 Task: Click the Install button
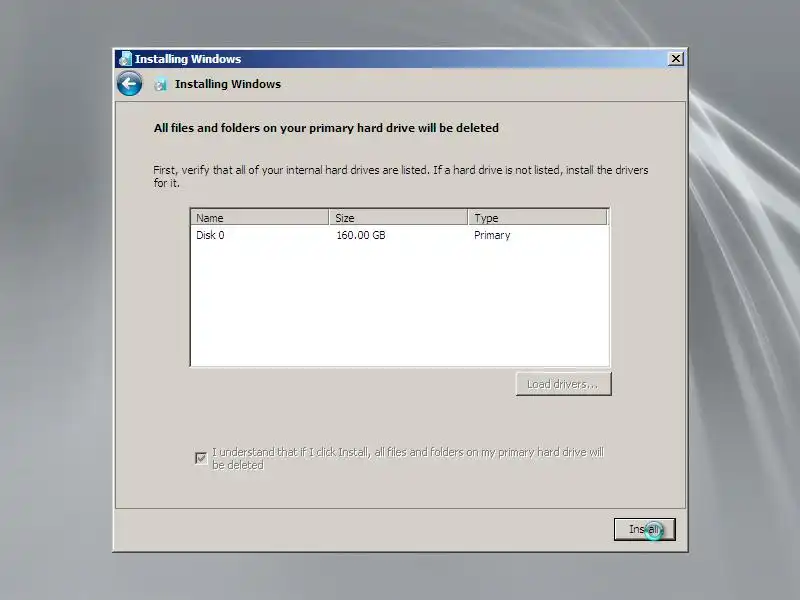tap(644, 529)
